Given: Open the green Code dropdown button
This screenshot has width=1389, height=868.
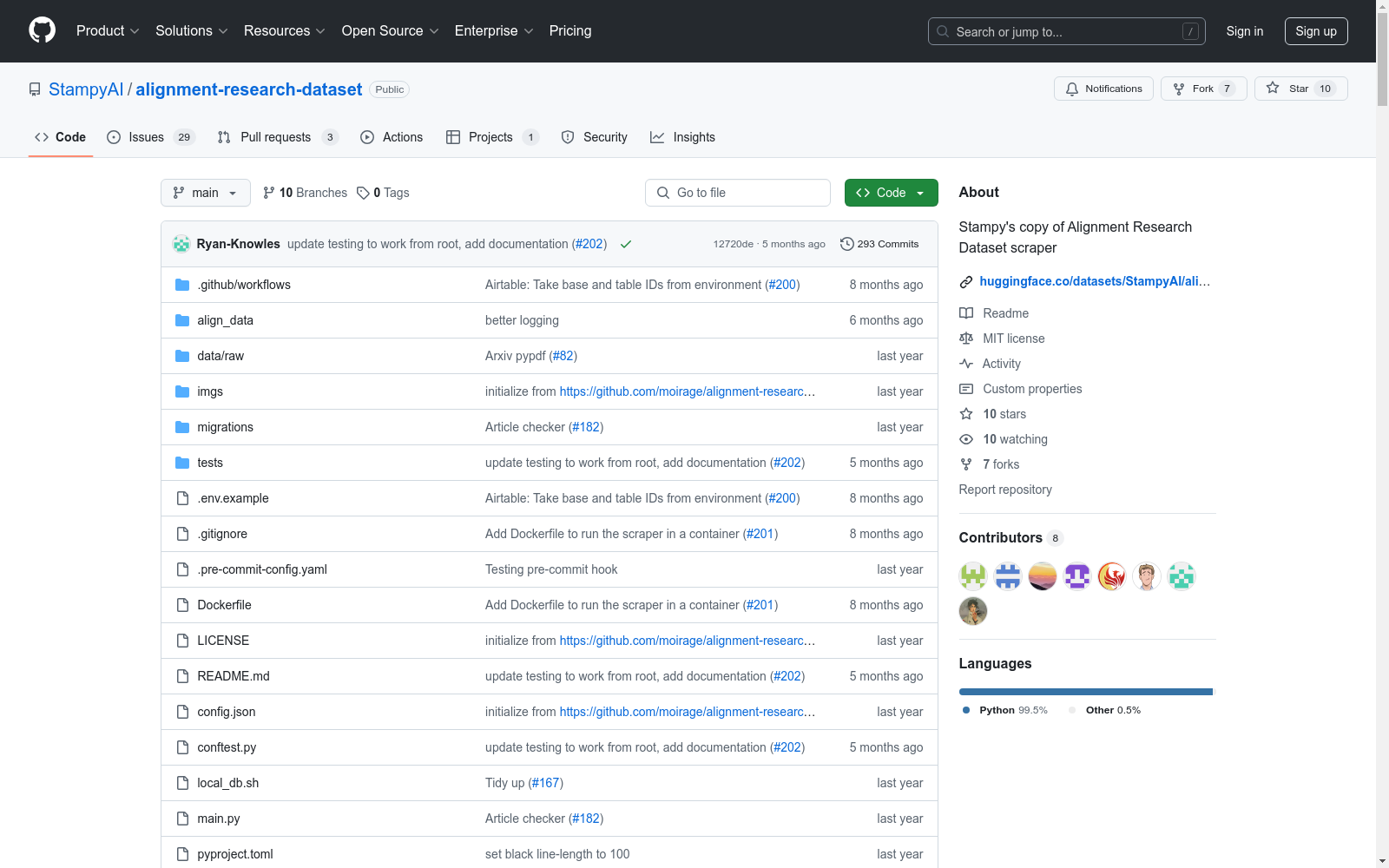Looking at the screenshot, I should click(891, 193).
